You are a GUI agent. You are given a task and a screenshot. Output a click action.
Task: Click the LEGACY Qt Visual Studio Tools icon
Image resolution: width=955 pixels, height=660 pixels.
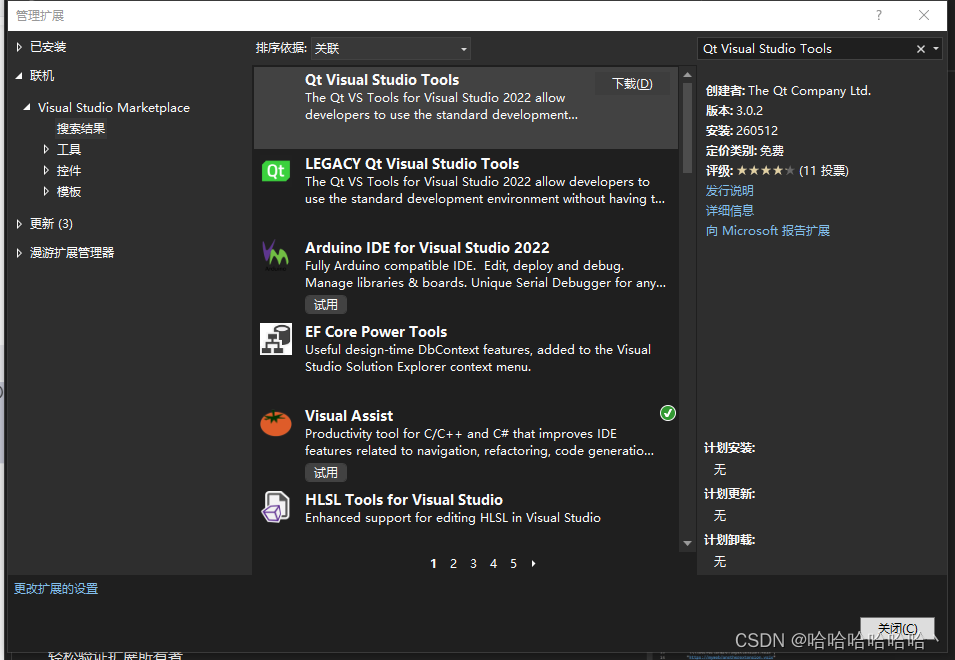coord(276,171)
